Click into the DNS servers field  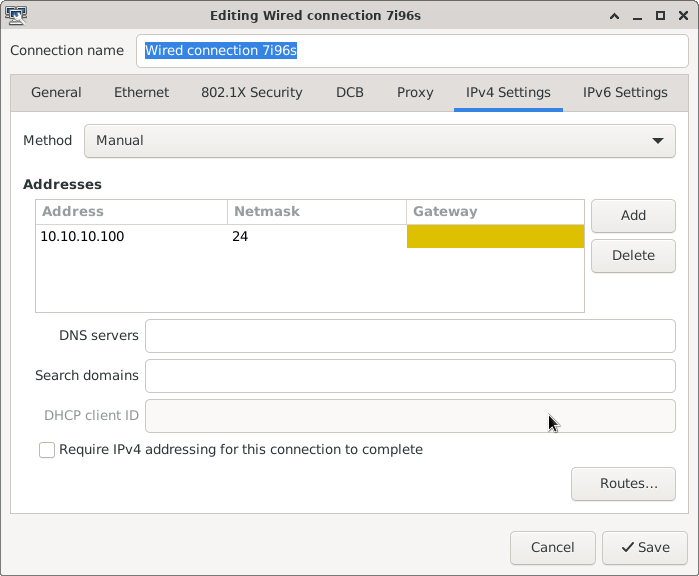410,336
